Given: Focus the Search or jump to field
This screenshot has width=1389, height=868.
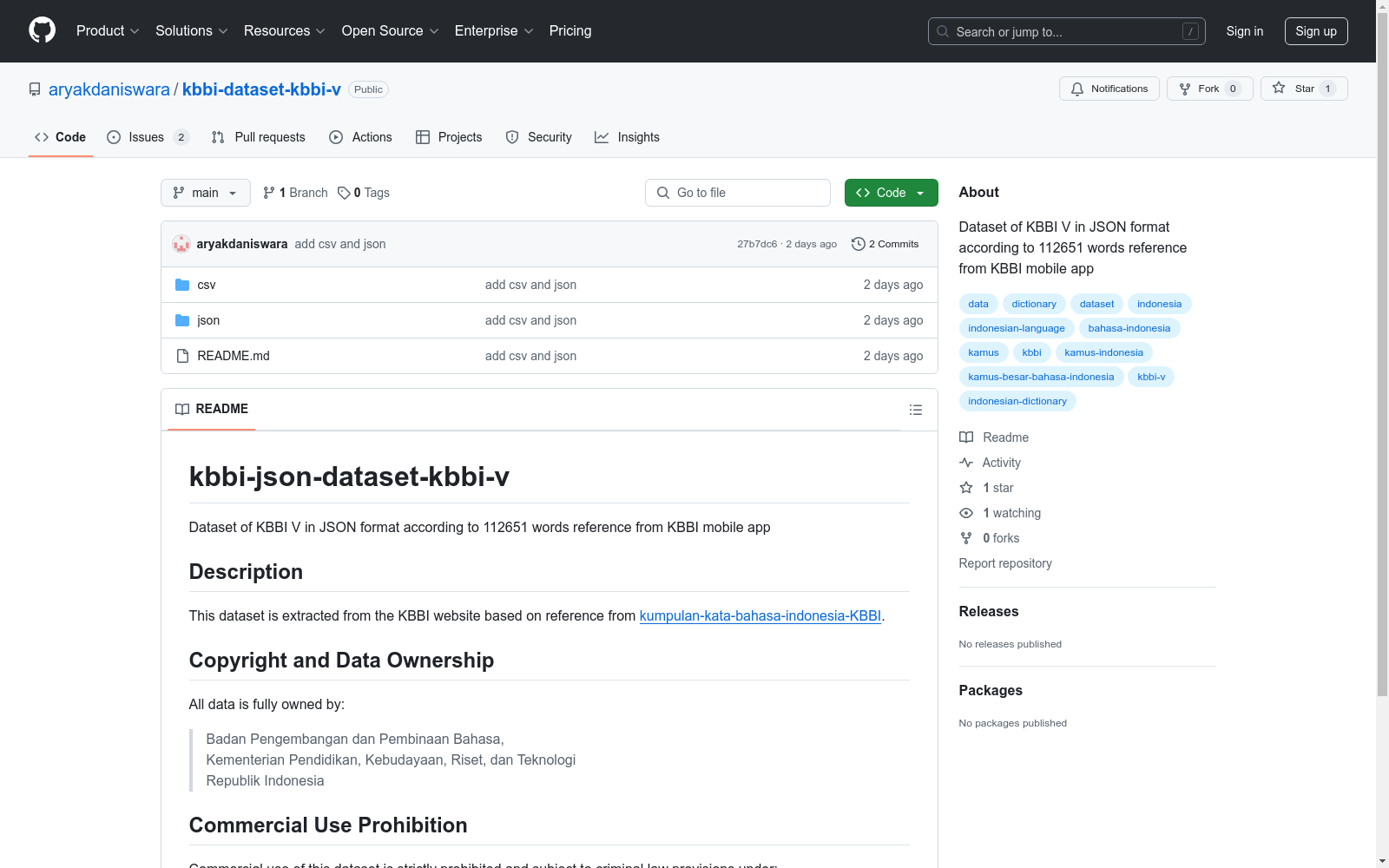Looking at the screenshot, I should (x=1067, y=31).
